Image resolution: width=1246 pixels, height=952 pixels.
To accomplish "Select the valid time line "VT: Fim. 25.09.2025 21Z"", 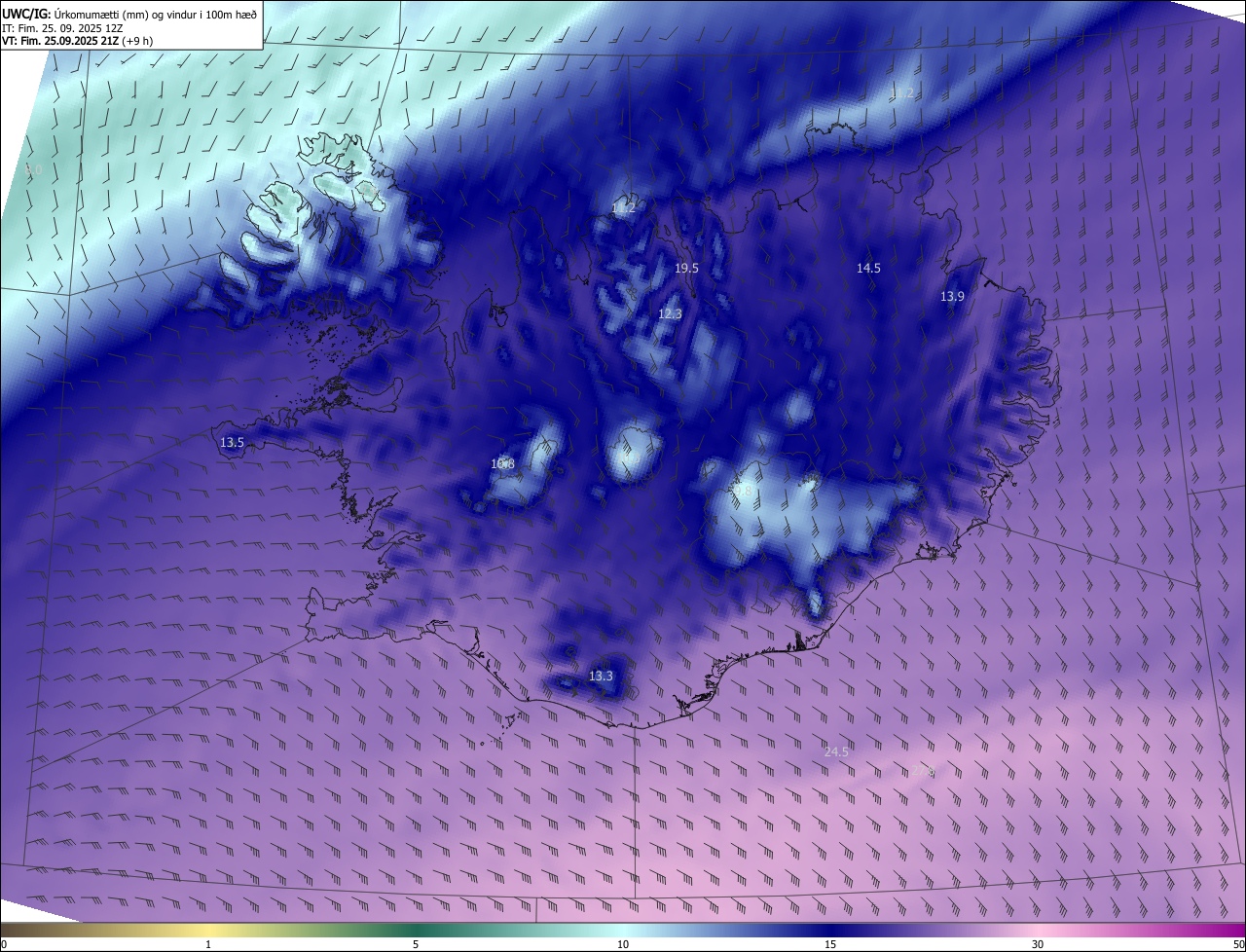I will (60, 41).
